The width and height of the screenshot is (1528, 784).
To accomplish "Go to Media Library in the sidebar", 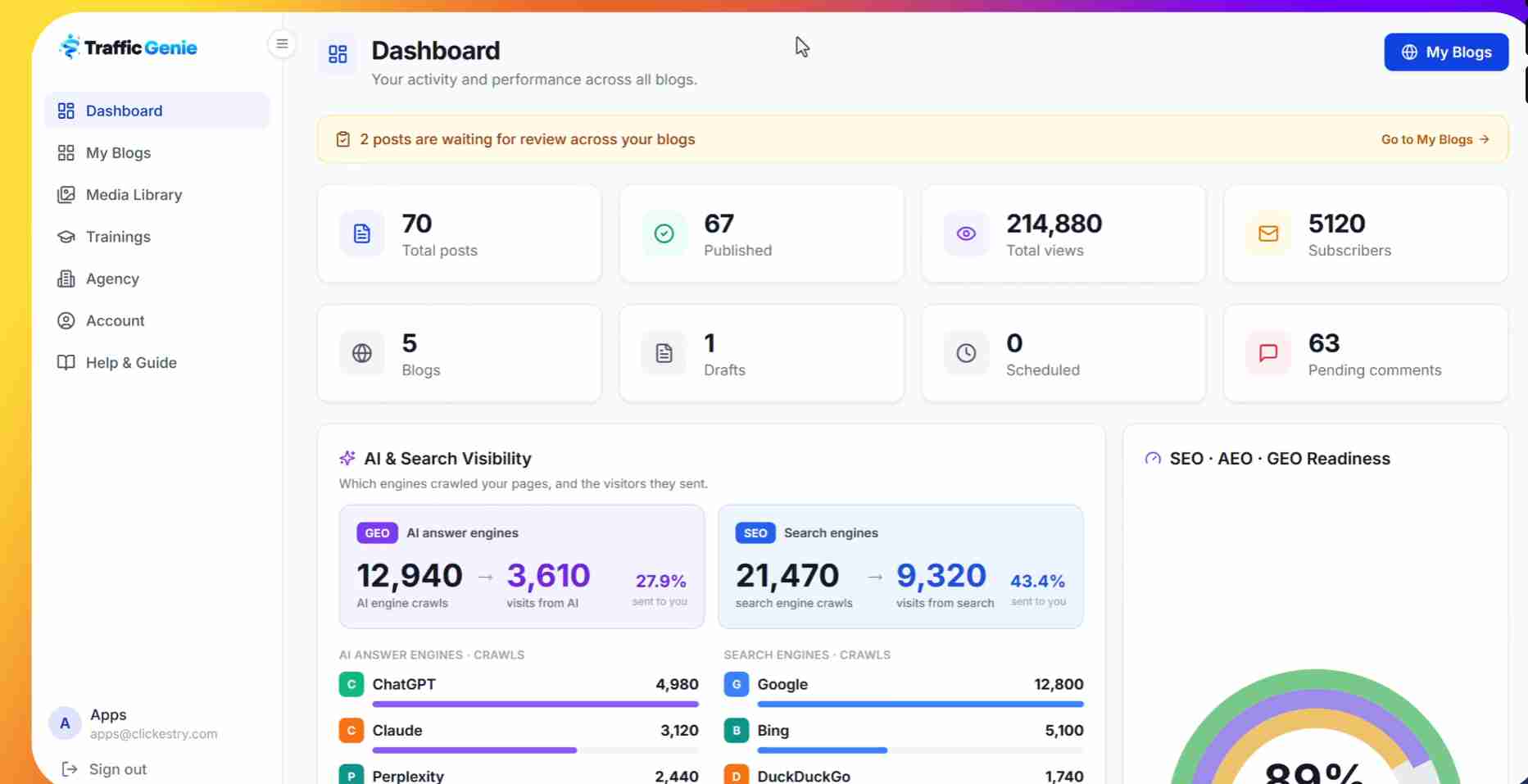I will pos(157,194).
